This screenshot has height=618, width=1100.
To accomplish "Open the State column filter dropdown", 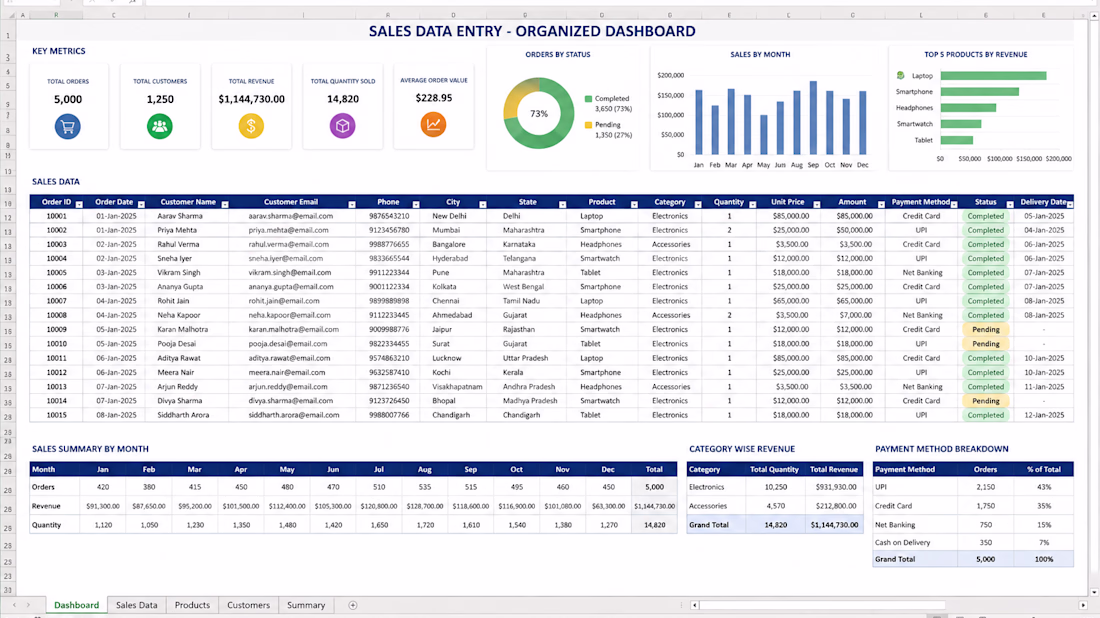I will pyautogui.click(x=563, y=204).
